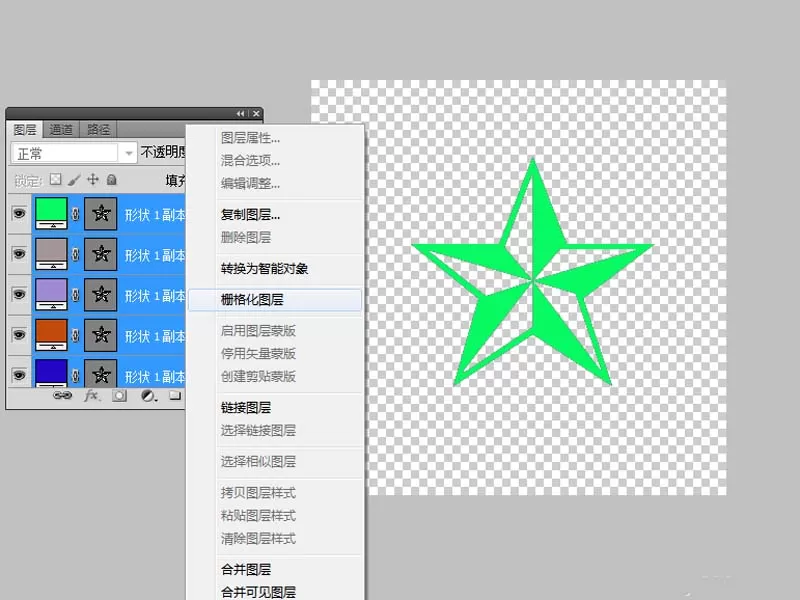Choose 混合选项... from context menu
Viewport: 800px width, 600px height.
click(275, 161)
